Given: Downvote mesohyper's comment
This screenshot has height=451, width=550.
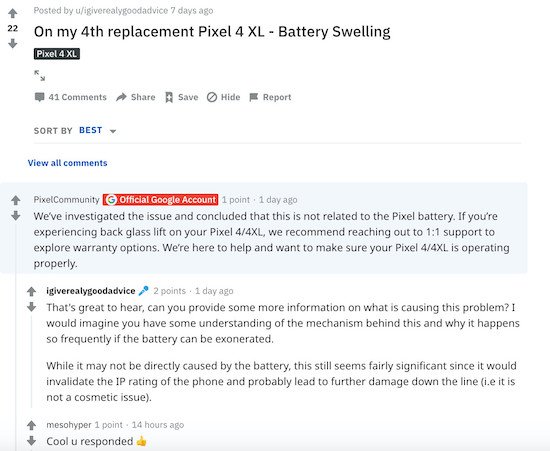Looking at the screenshot, I should coord(32,441).
